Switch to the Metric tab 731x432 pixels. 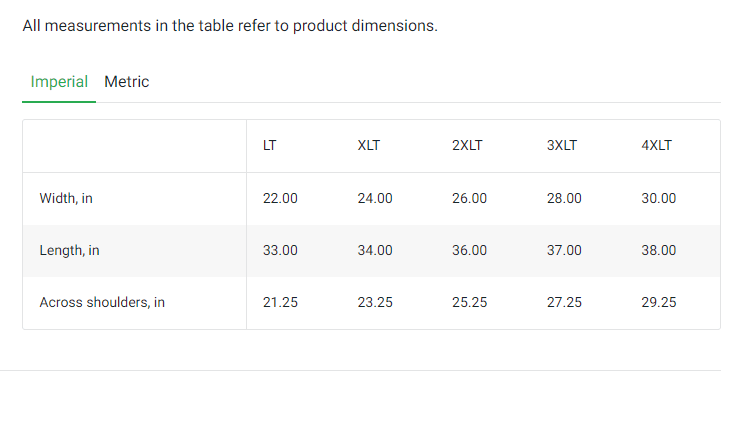tap(126, 82)
